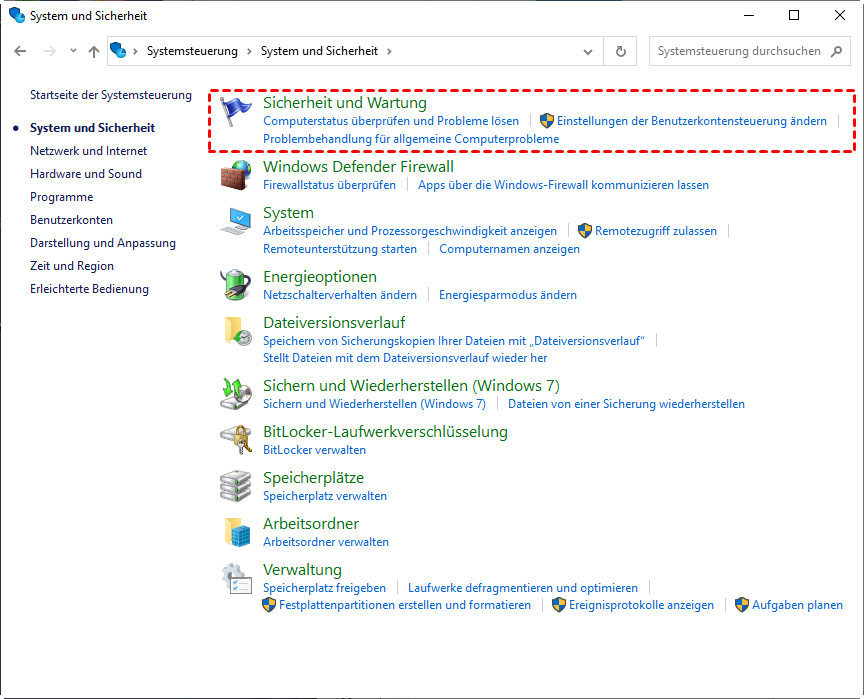This screenshot has height=699, width=864.
Task: Click BitLocker verwalten link
Action: click(314, 450)
